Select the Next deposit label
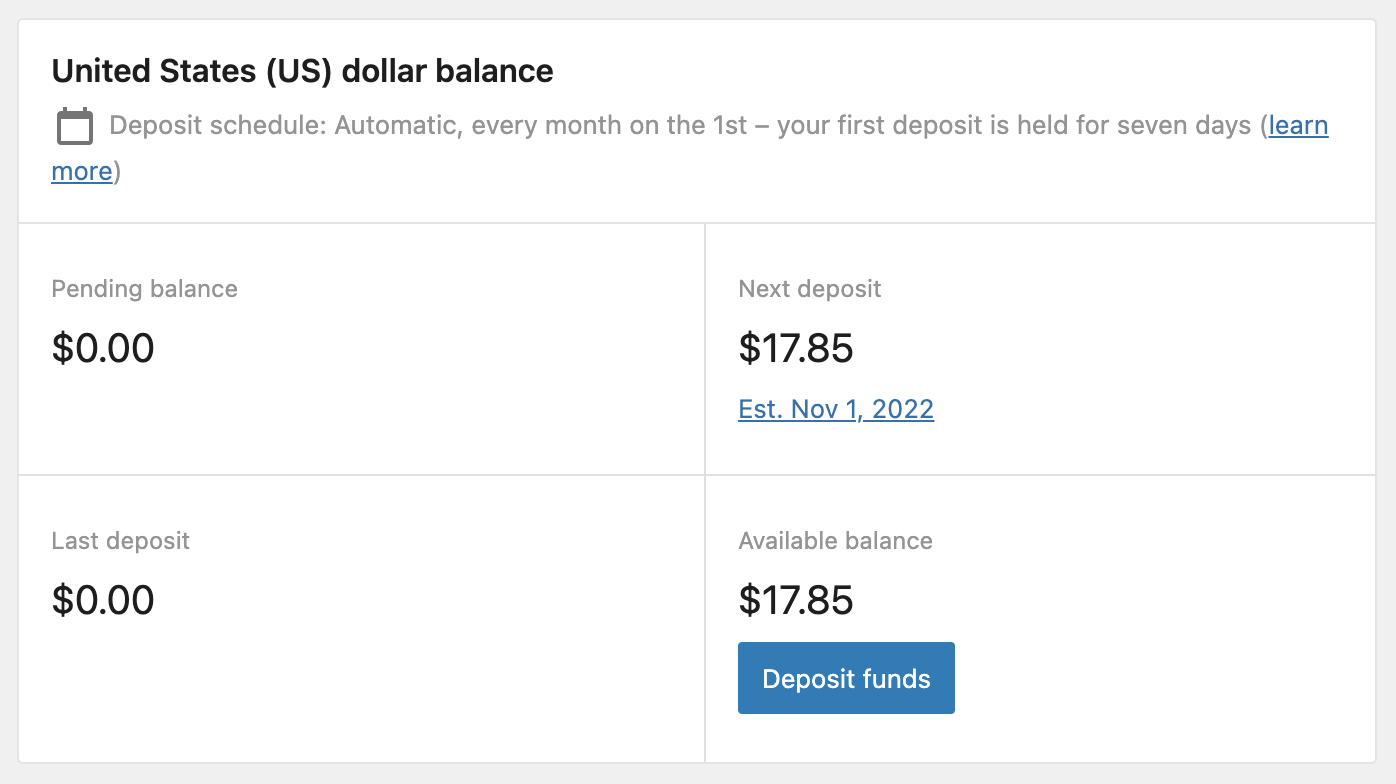The height and width of the screenshot is (784, 1396). coord(810,288)
